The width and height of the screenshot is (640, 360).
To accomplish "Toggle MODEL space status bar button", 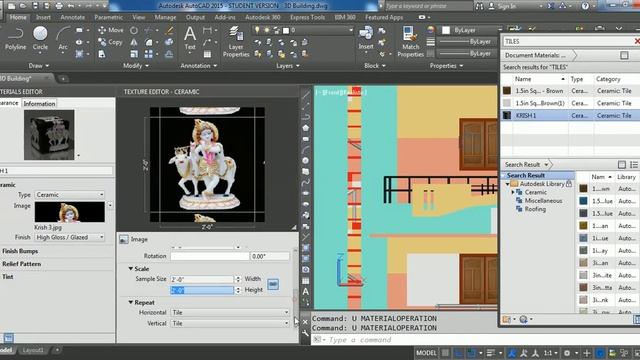I will 426,353.
